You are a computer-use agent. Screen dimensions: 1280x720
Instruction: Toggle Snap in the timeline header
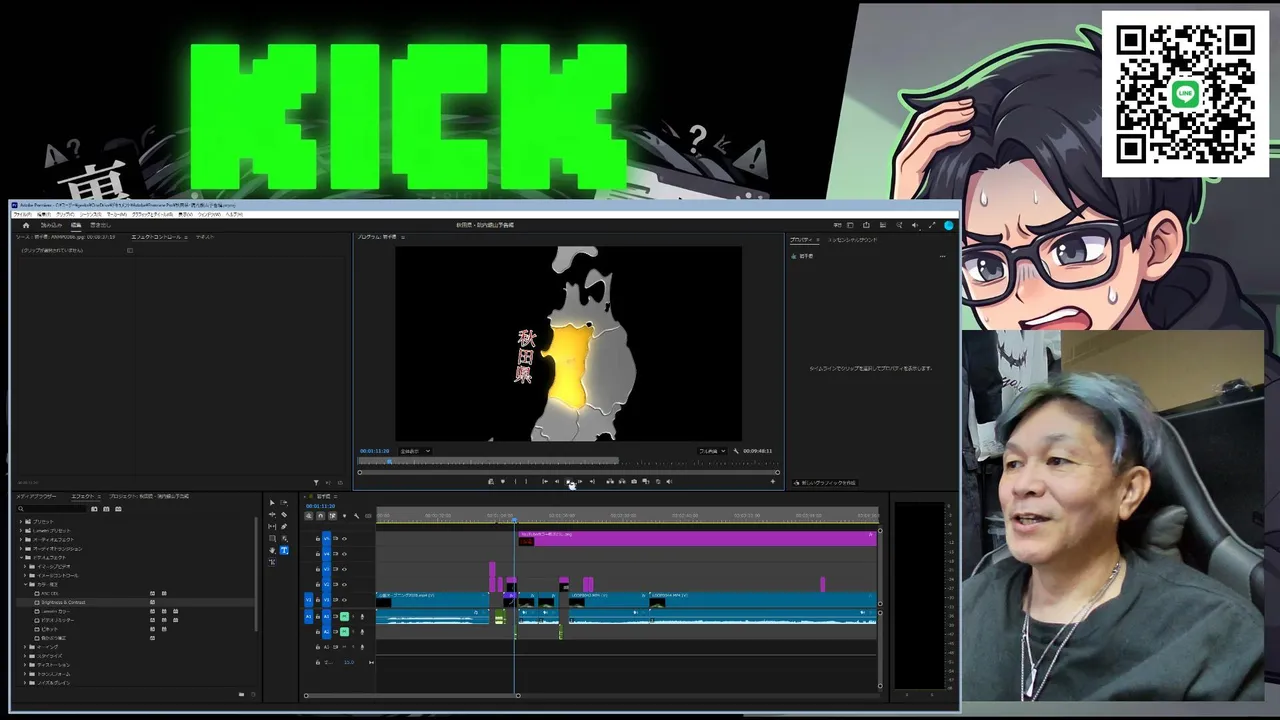(320, 516)
